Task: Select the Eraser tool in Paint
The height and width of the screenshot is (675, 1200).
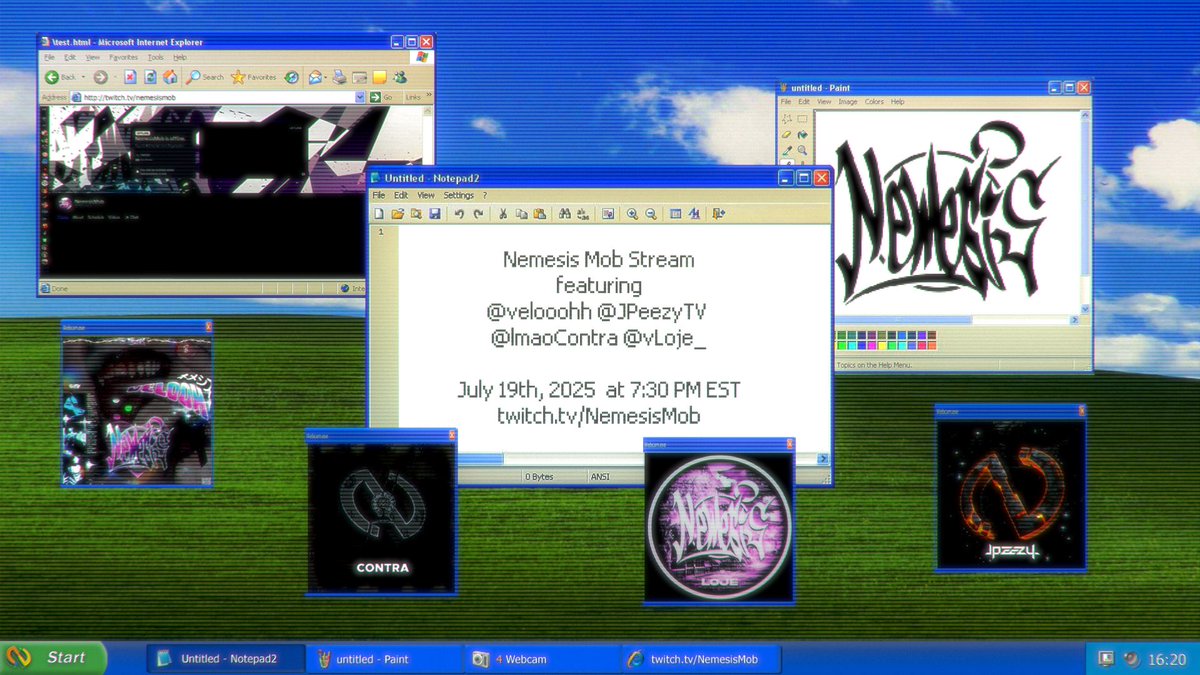Action: (x=787, y=135)
